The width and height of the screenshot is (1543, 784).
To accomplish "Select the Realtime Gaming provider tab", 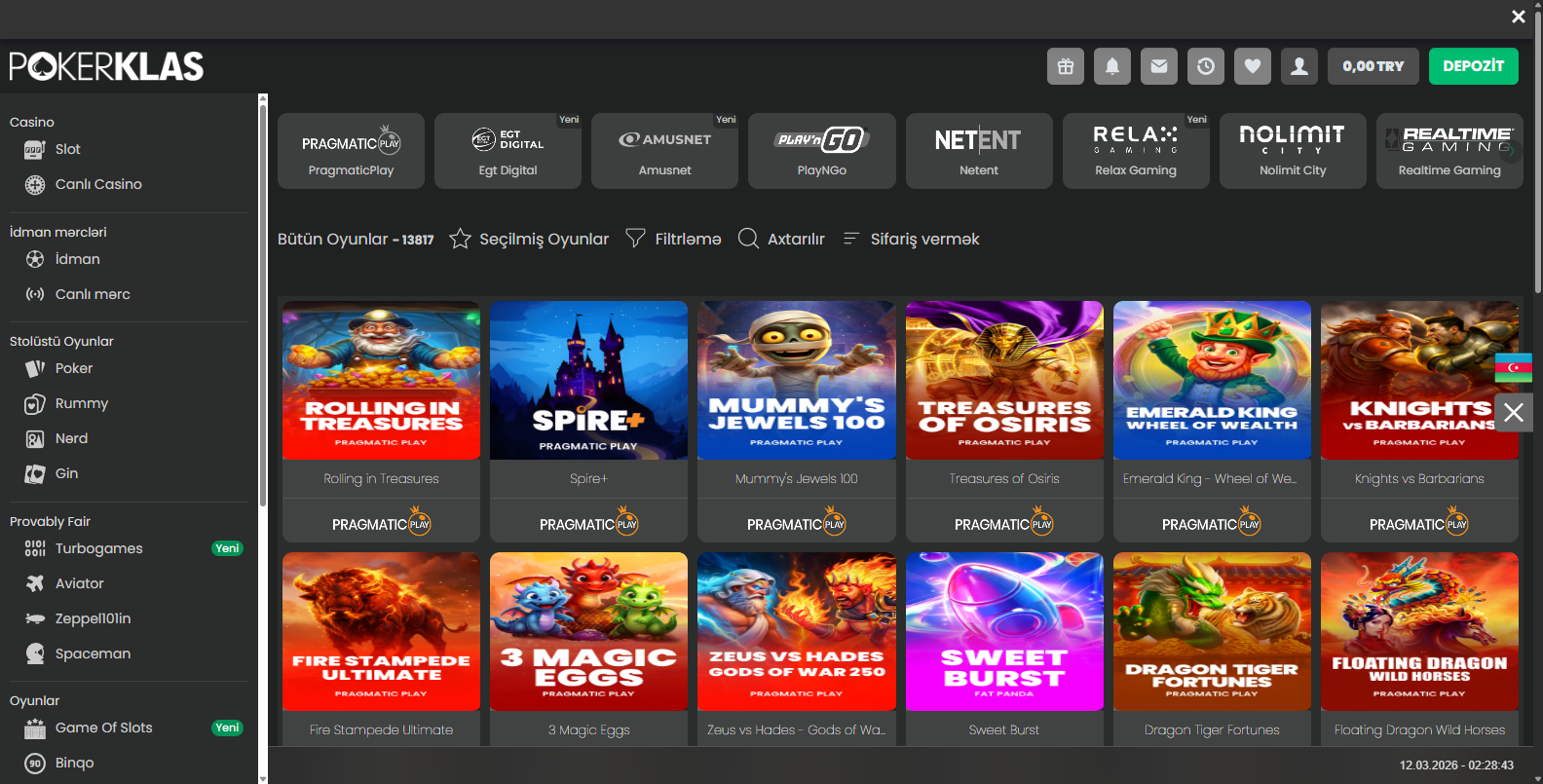I will coord(1449,151).
